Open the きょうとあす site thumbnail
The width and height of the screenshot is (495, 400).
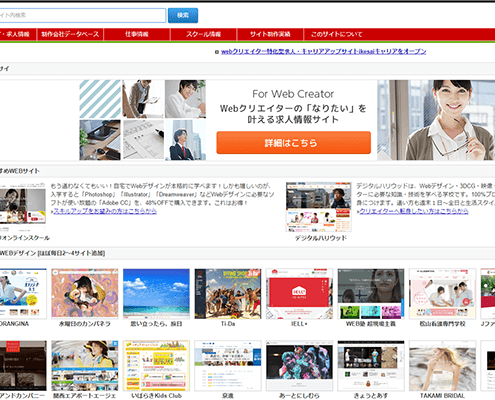[x=371, y=365]
